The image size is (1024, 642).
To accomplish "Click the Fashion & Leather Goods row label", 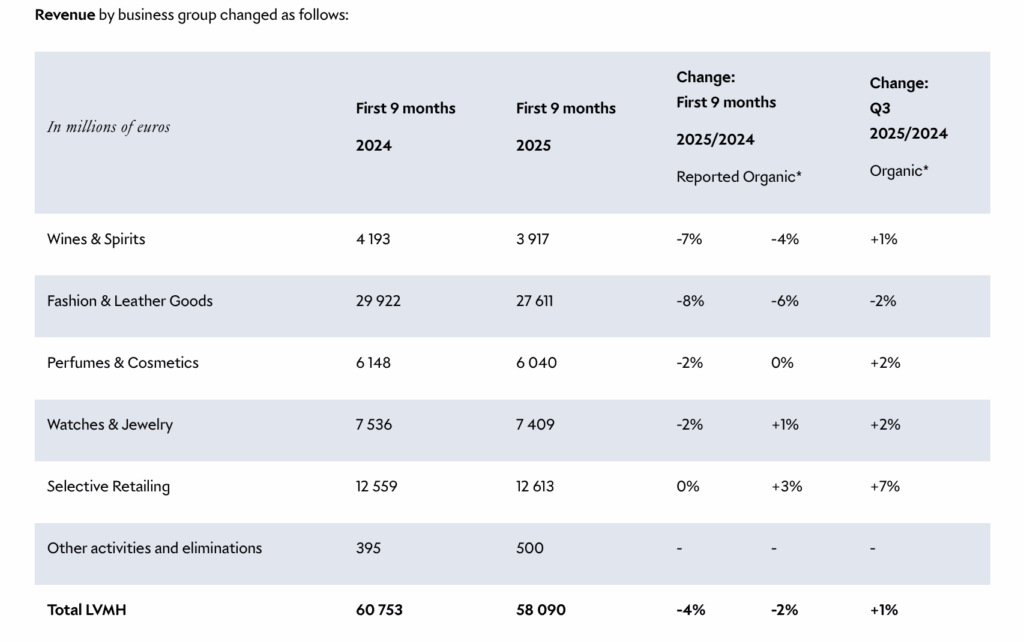I will 130,301.
